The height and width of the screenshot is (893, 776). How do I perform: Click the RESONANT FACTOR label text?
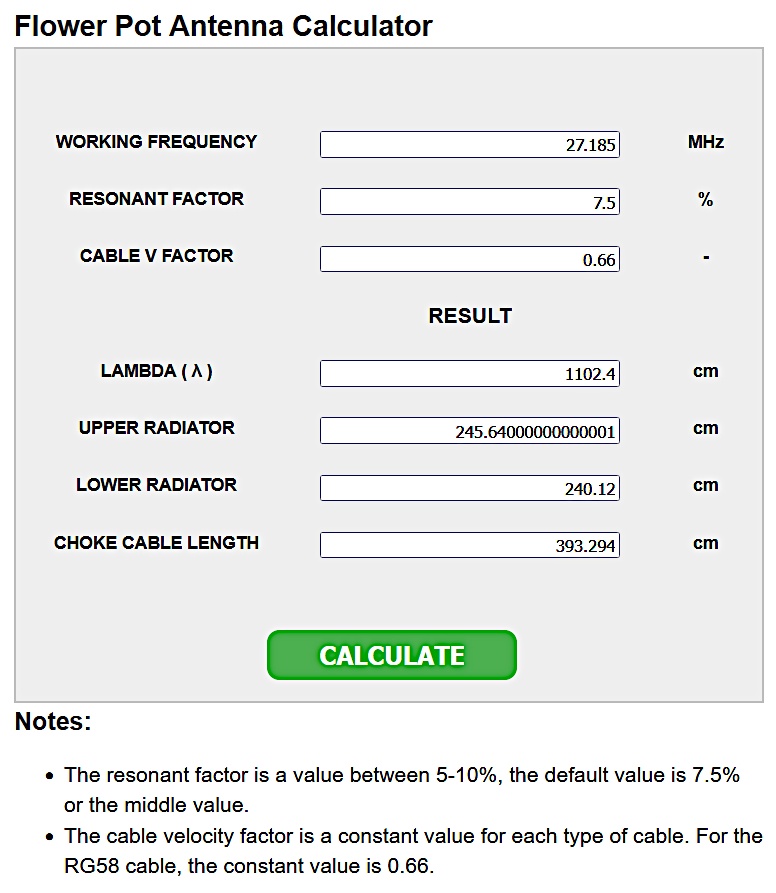[x=156, y=199]
